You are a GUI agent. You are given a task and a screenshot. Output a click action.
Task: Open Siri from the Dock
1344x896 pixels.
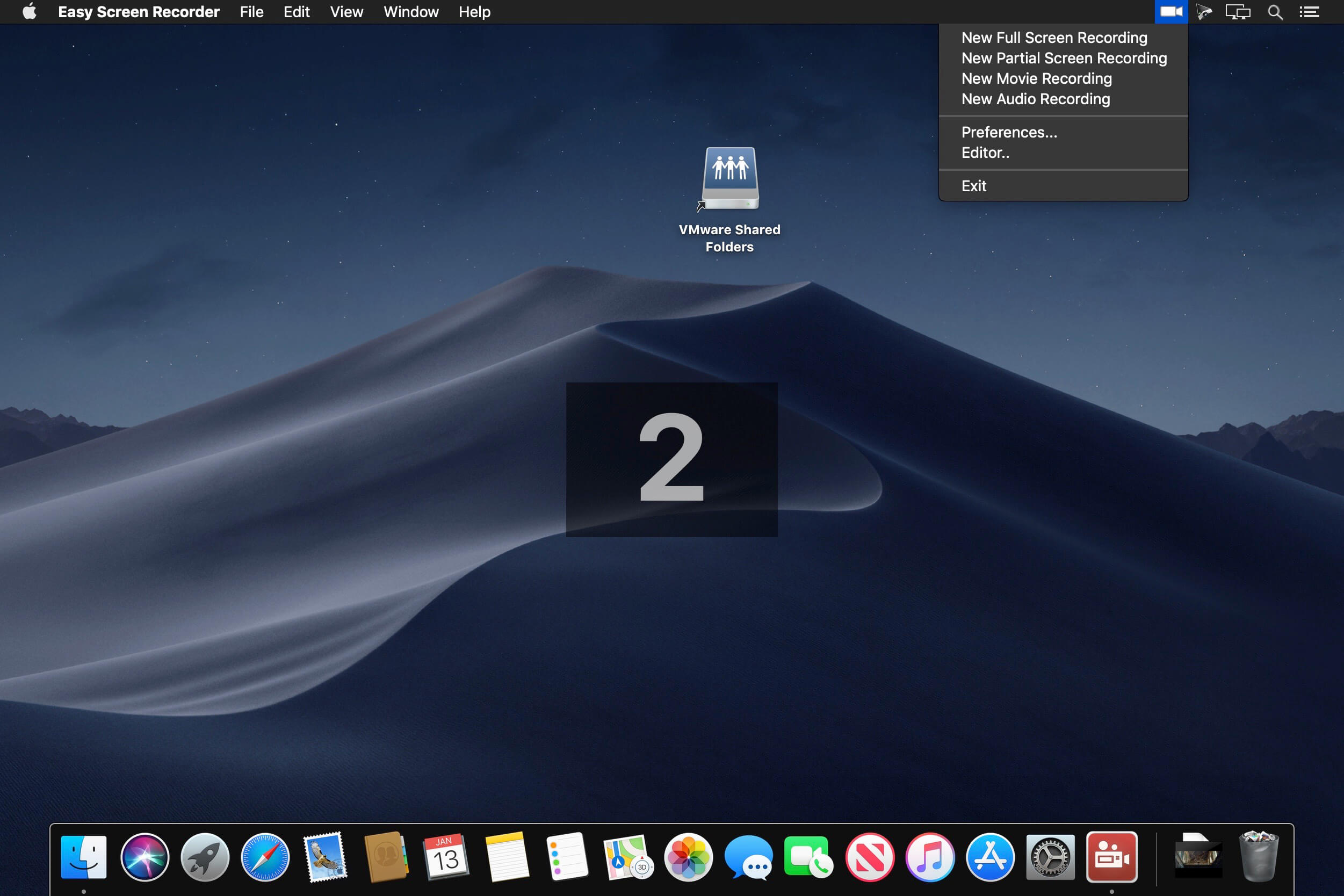[144, 857]
